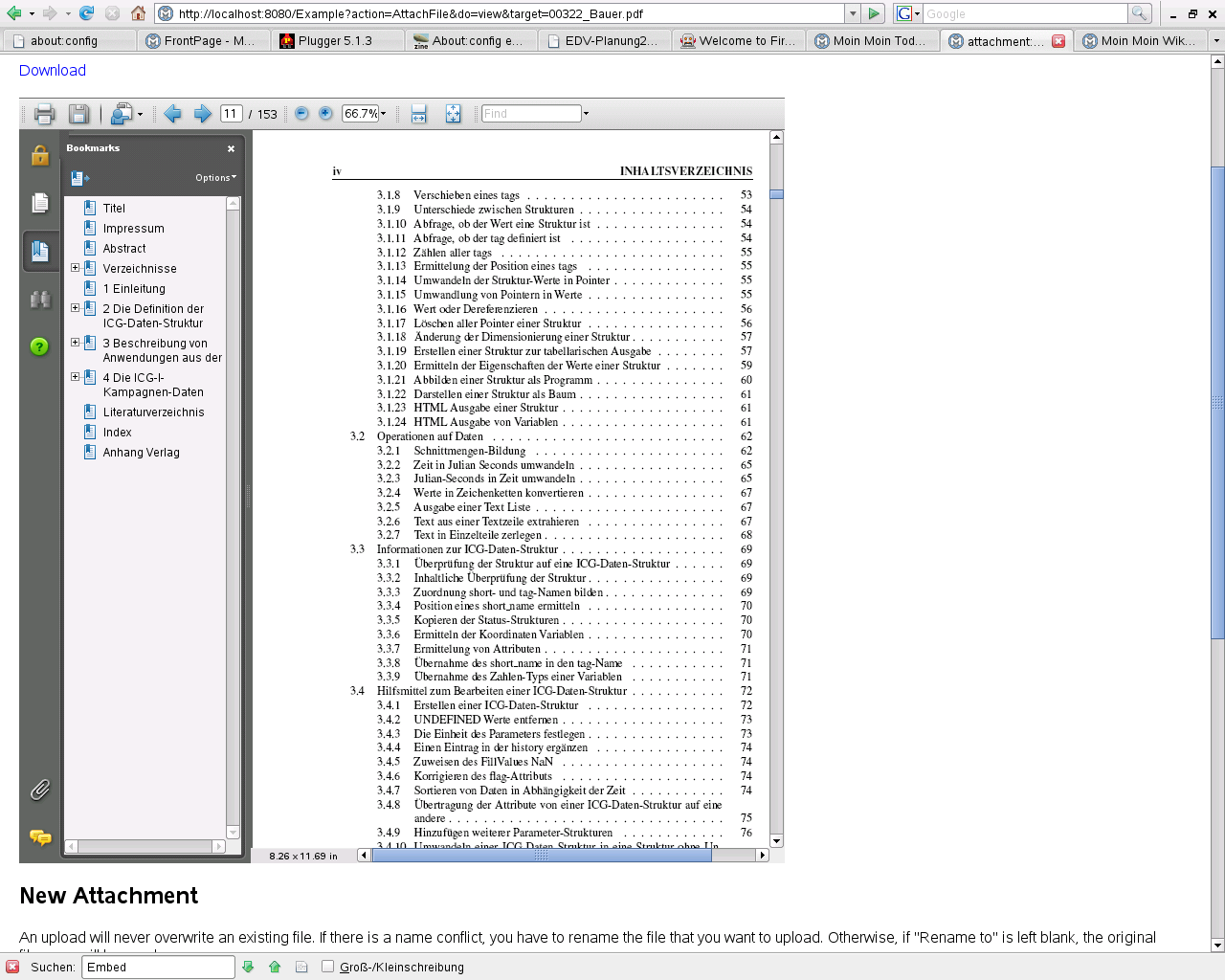Open the comments panel speech bubble icon
1225x980 pixels.
pos(39,837)
